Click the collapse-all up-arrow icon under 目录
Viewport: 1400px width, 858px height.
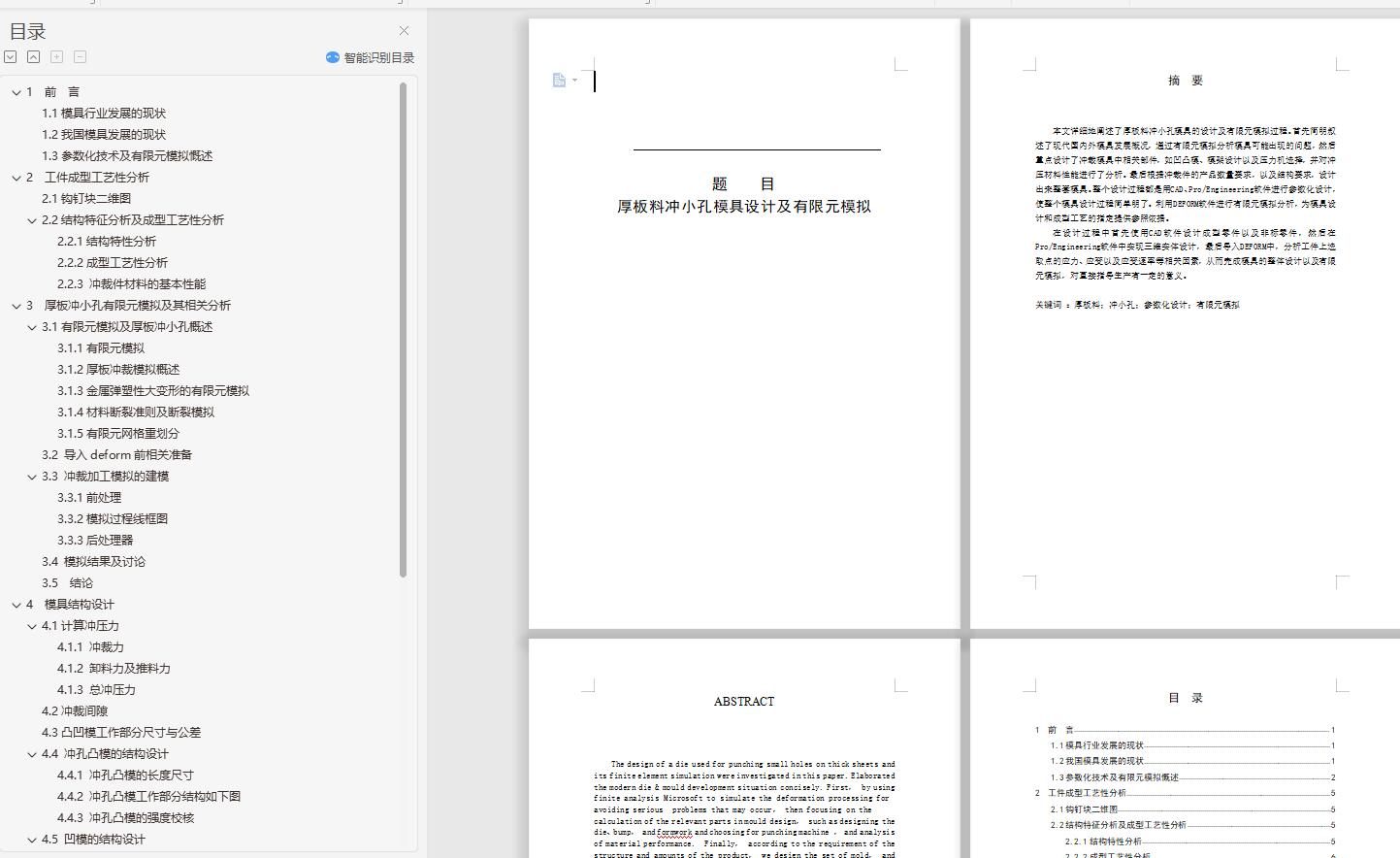34,57
